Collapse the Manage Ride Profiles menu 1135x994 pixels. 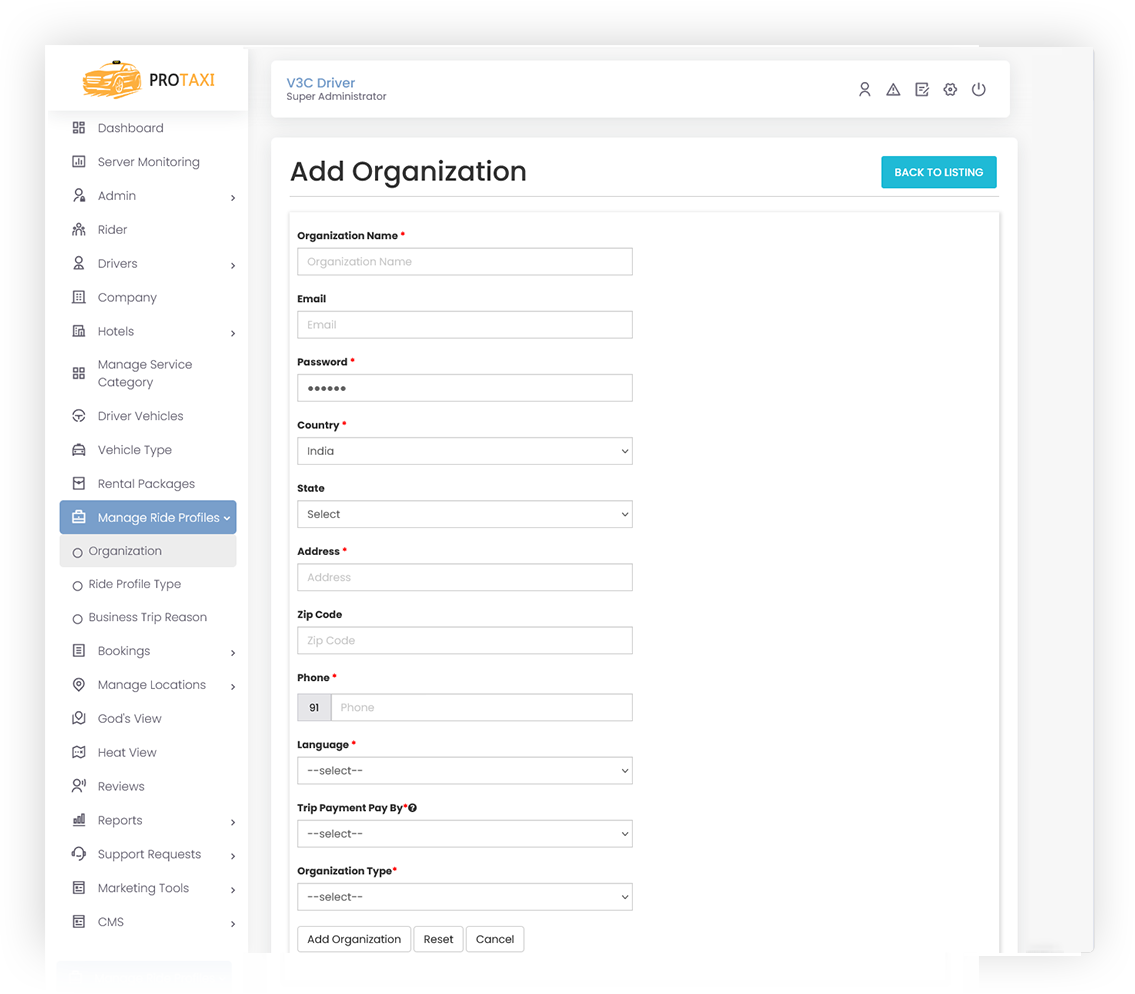[148, 517]
